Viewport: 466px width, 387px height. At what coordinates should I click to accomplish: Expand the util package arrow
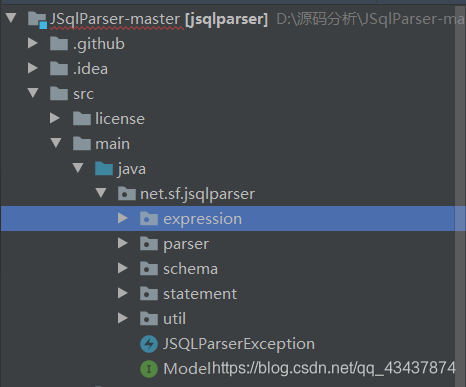pos(123,318)
